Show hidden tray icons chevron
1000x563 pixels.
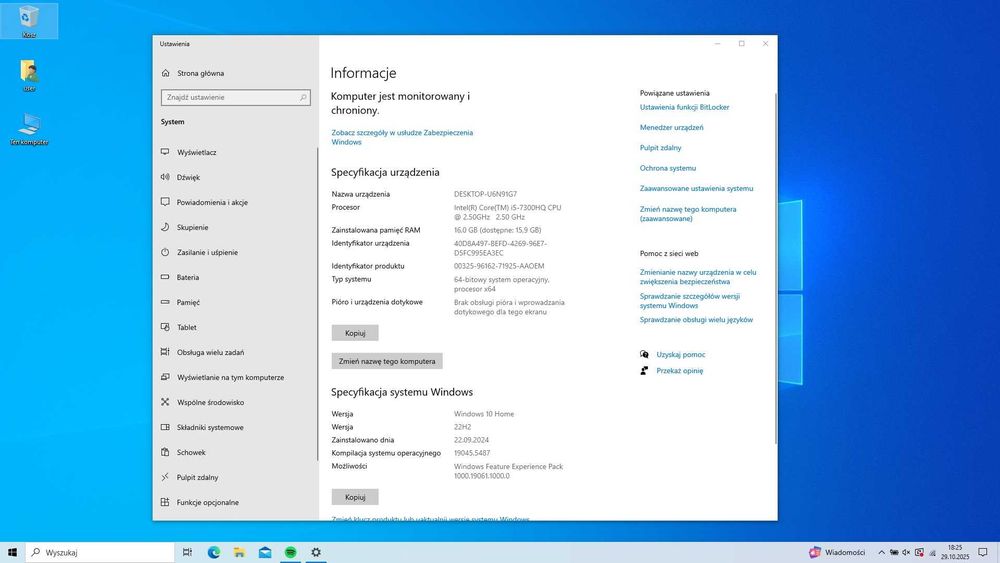(881, 552)
